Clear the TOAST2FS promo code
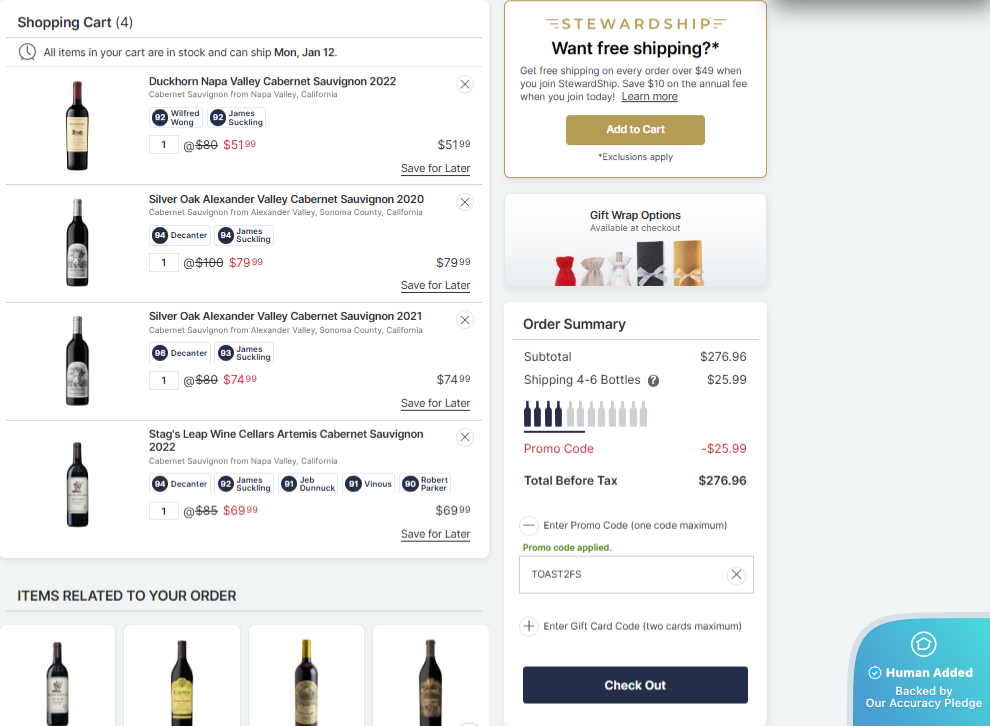This screenshot has height=726, width=990. tap(737, 575)
